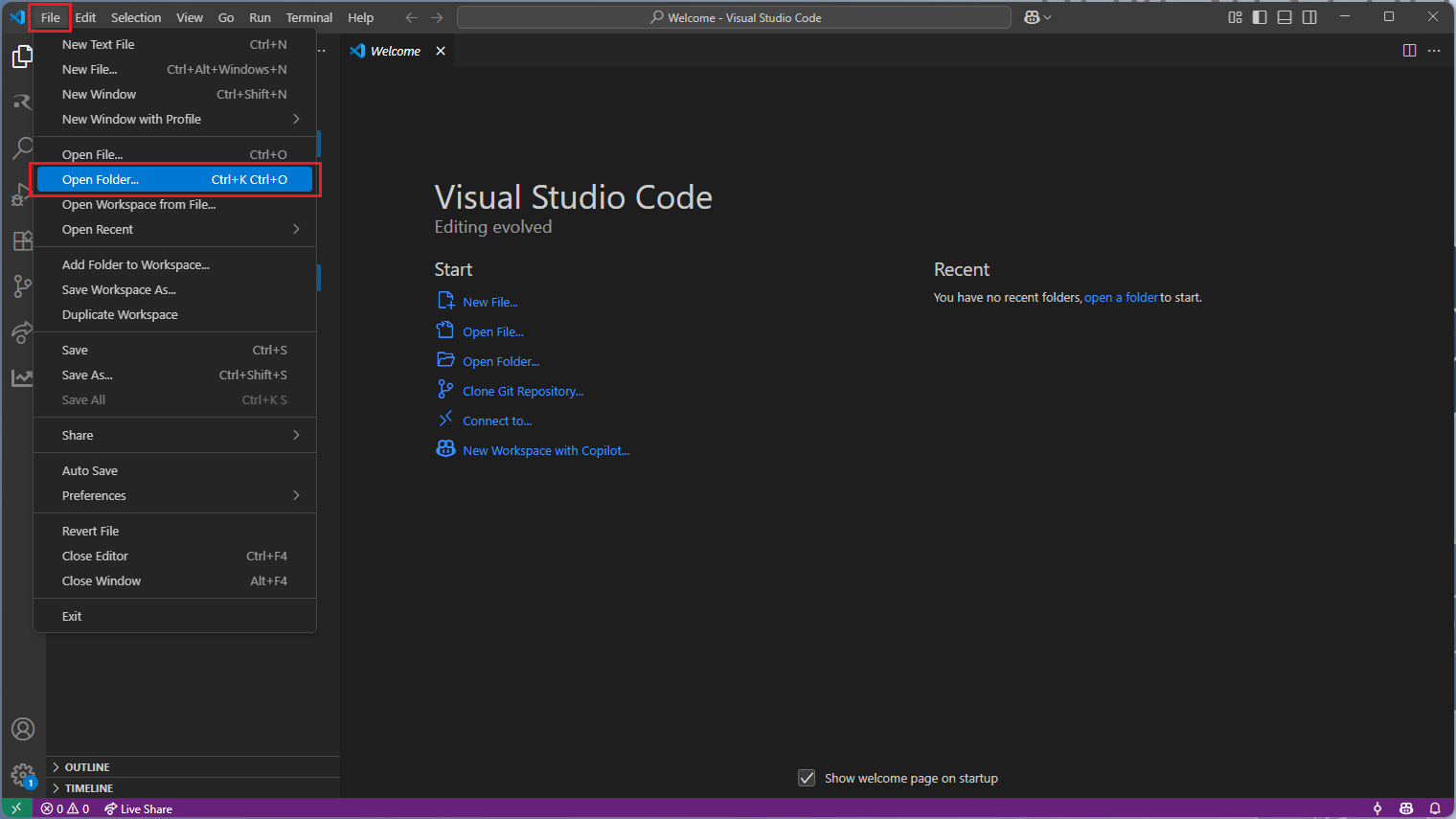Open the Explorer view in the activity bar
This screenshot has height=819, width=1456.
coord(21,57)
